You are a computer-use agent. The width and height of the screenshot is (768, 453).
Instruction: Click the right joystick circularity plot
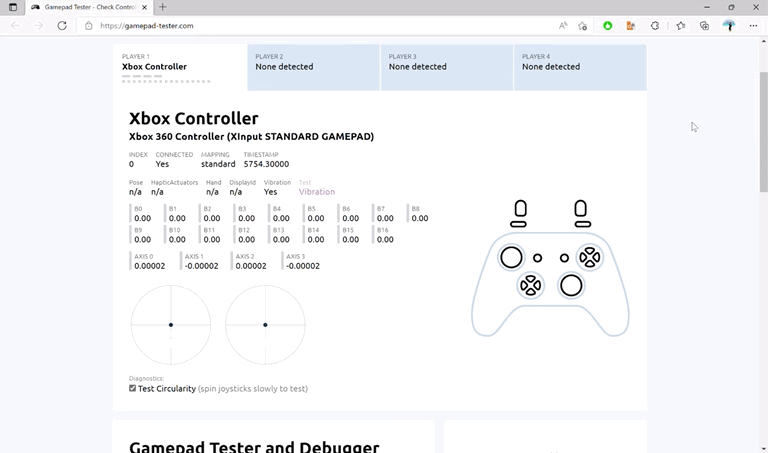[x=265, y=325]
